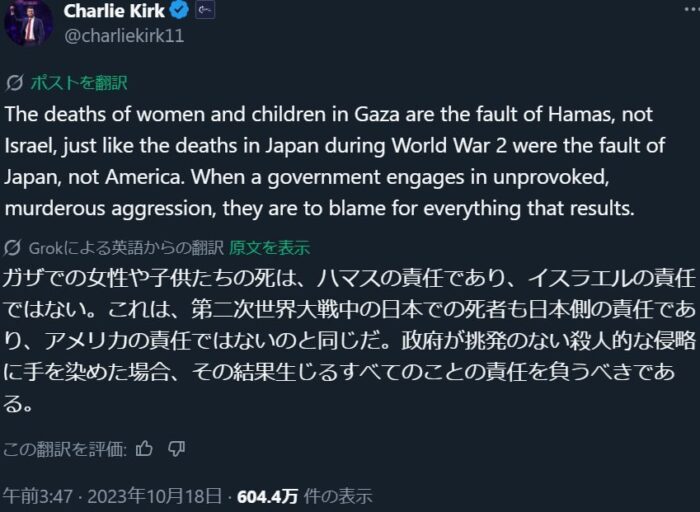This screenshot has width=700, height=512.
Task: Click the ポストを翻訳 translate link
Action: 78,82
